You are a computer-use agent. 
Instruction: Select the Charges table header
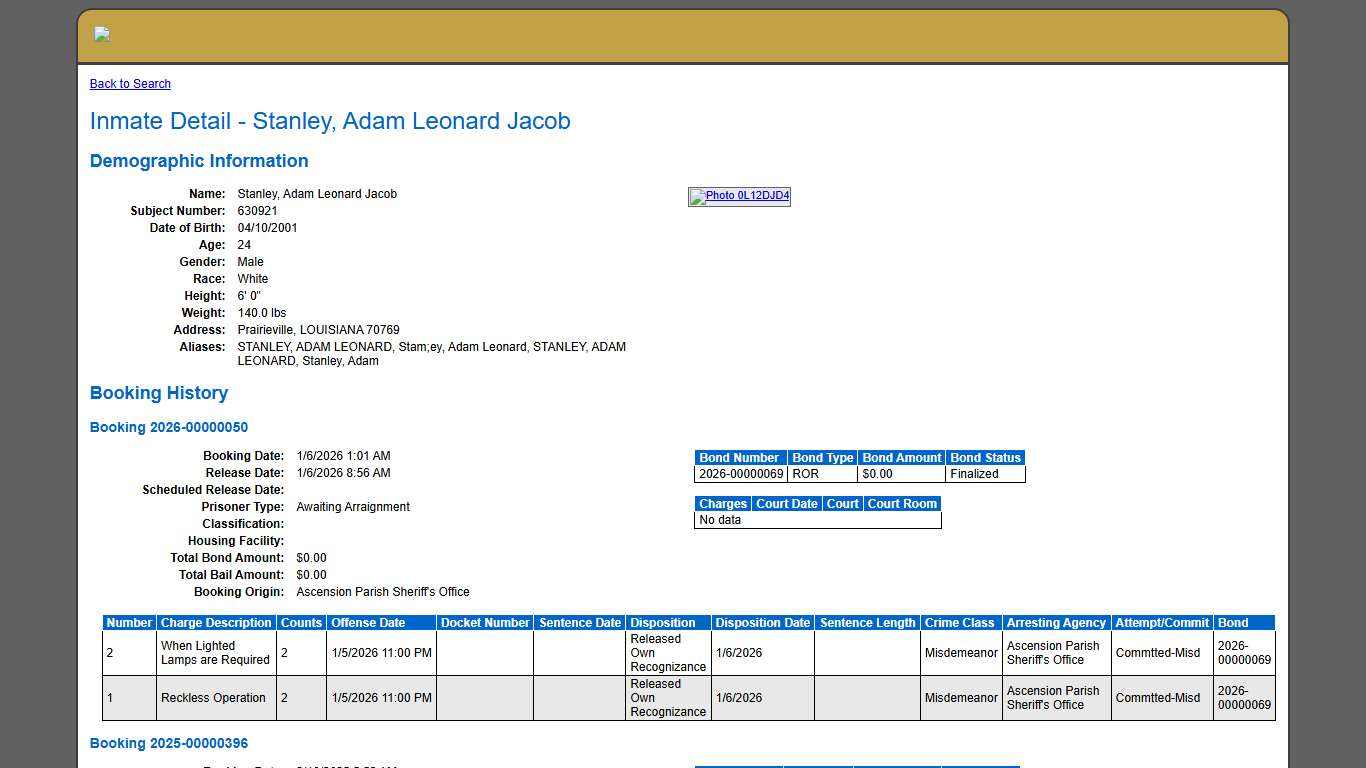pos(722,503)
